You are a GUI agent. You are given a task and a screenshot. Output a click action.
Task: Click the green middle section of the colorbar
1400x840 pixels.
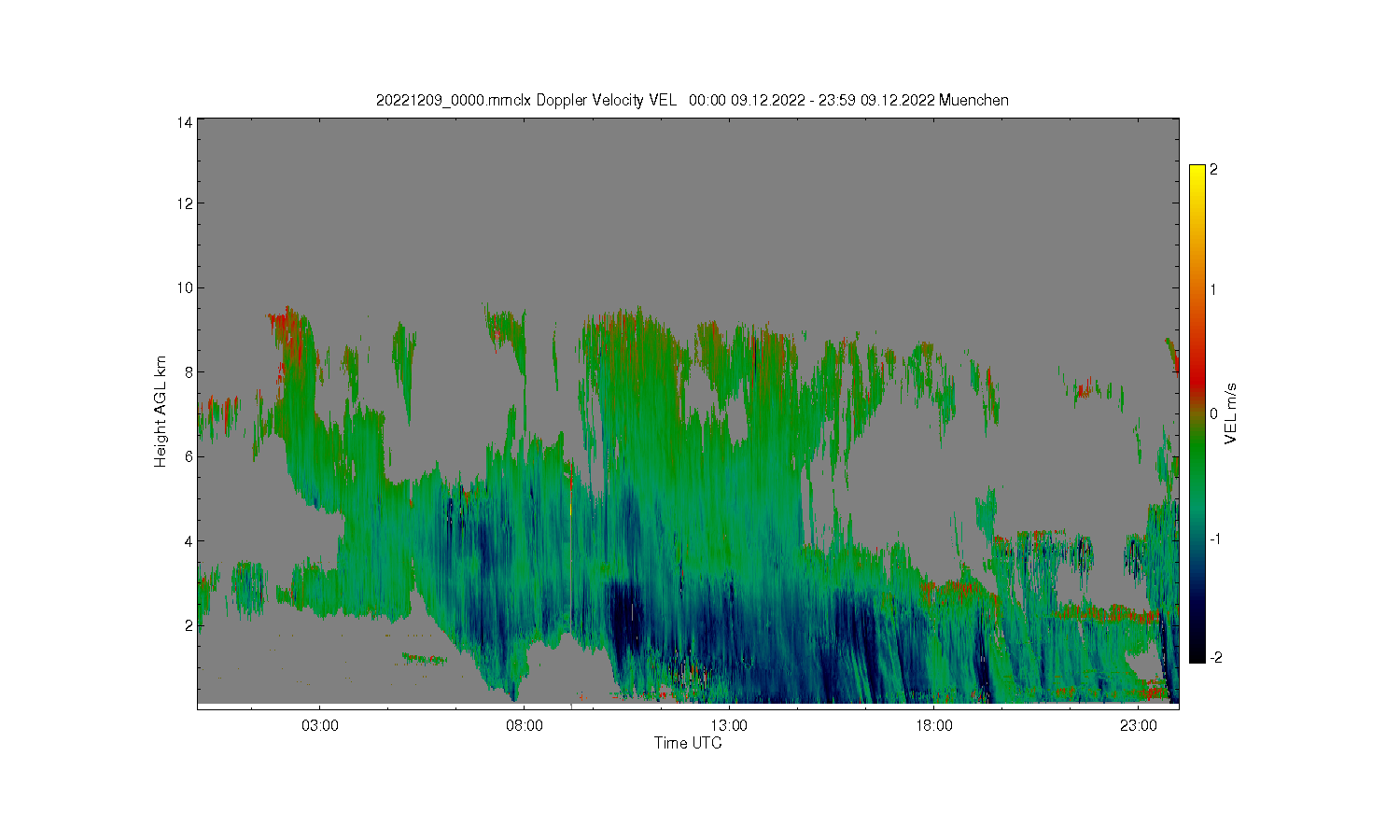(1197, 448)
